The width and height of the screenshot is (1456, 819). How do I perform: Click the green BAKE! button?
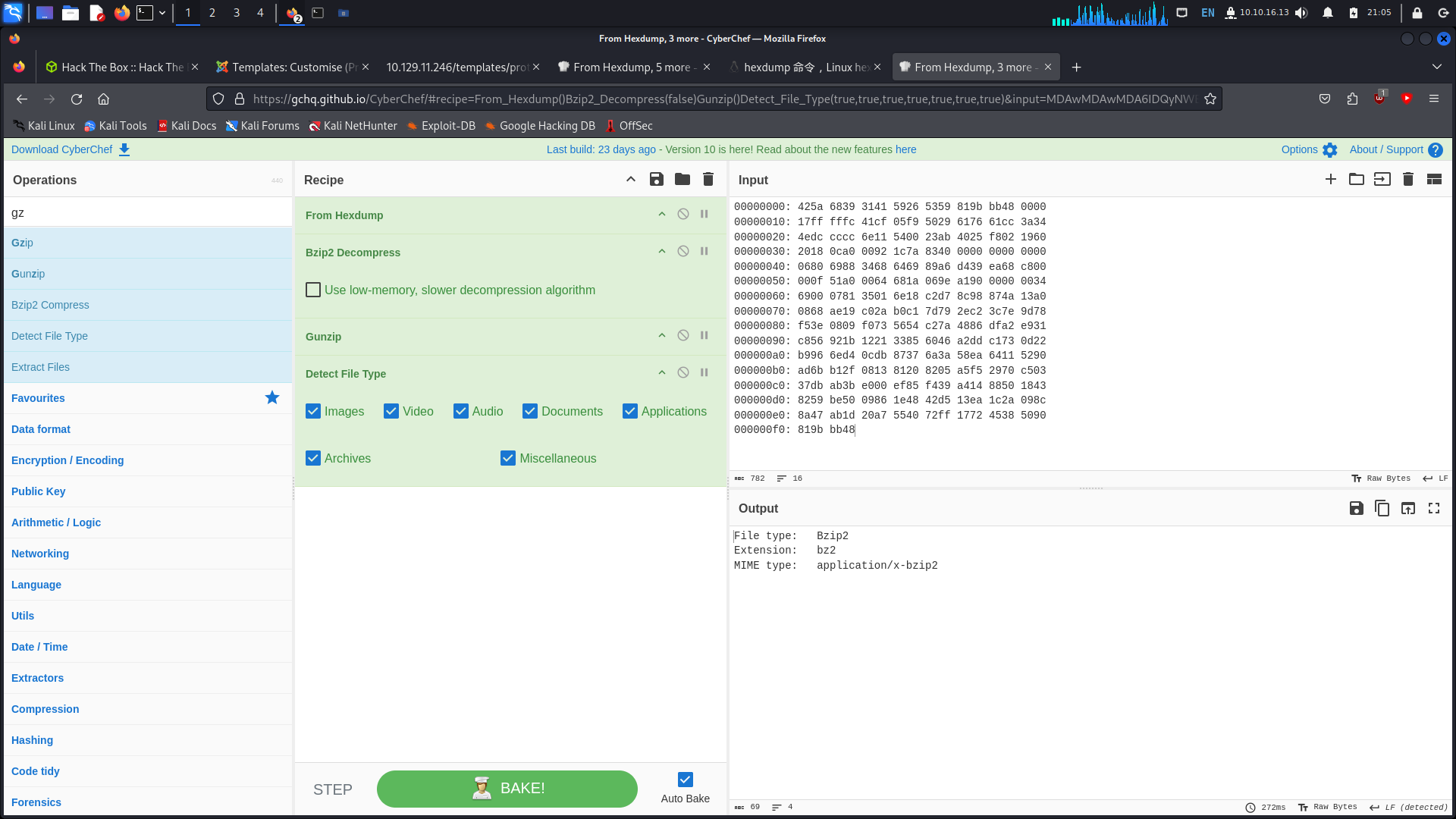coord(507,789)
